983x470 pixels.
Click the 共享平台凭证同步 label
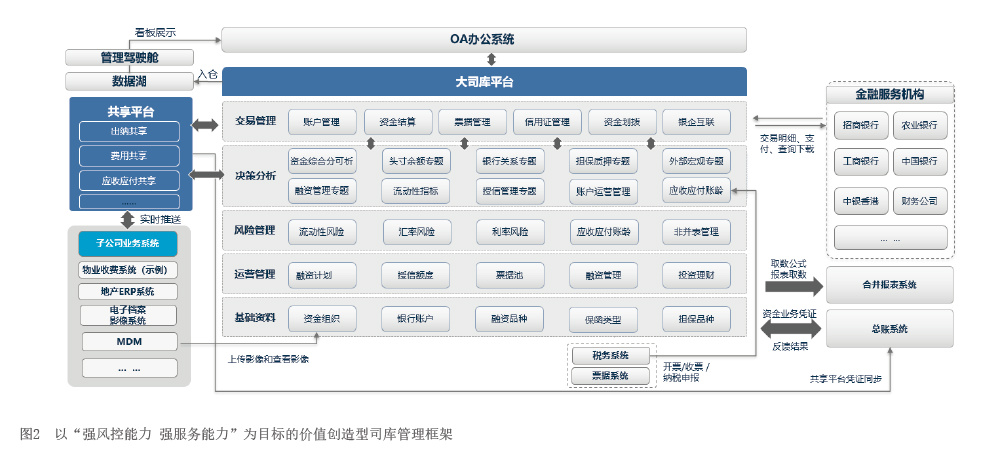pyautogui.click(x=846, y=379)
